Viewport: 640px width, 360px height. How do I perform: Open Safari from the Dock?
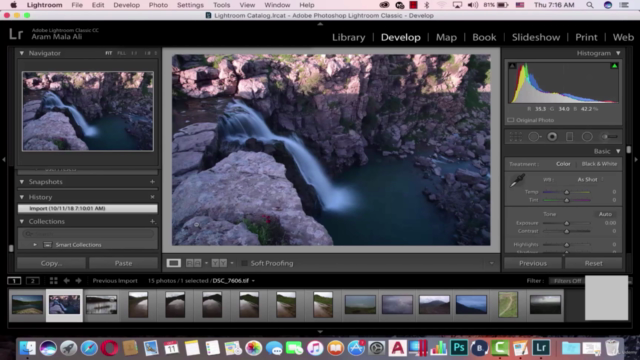[x=89, y=348]
